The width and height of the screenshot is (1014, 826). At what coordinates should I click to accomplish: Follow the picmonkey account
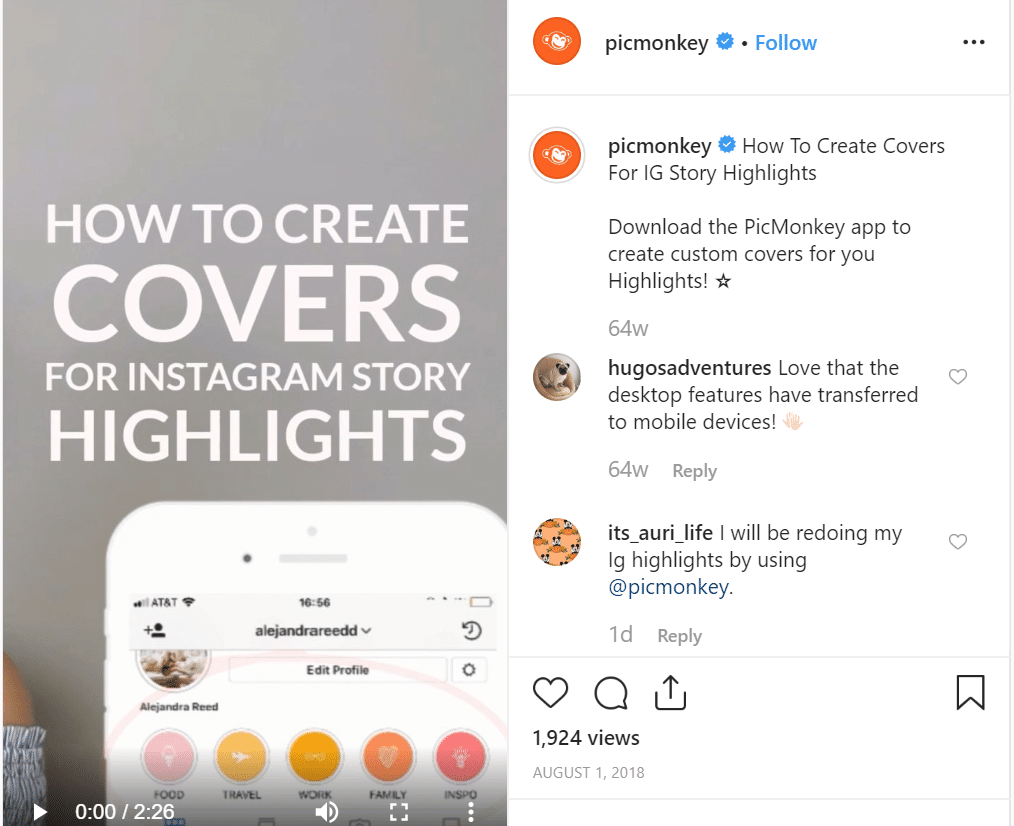pyautogui.click(x=786, y=43)
